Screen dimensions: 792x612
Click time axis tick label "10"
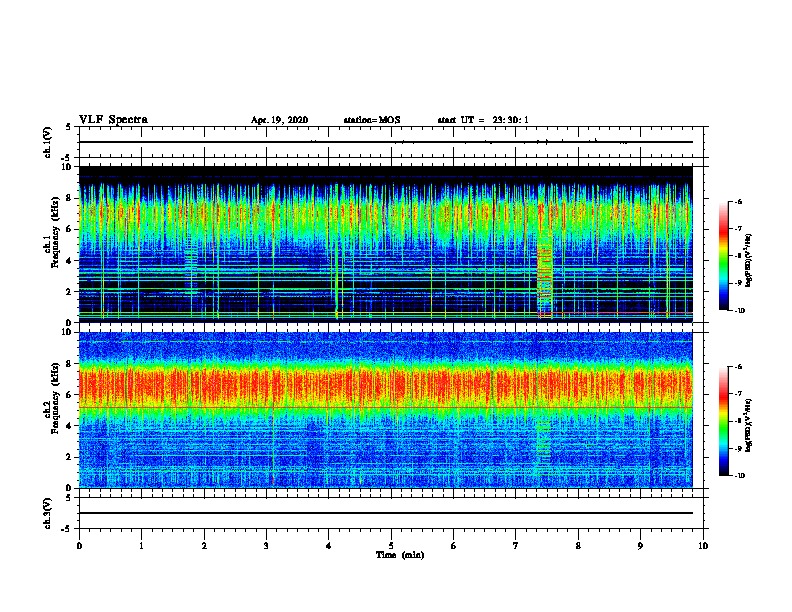coord(703,546)
